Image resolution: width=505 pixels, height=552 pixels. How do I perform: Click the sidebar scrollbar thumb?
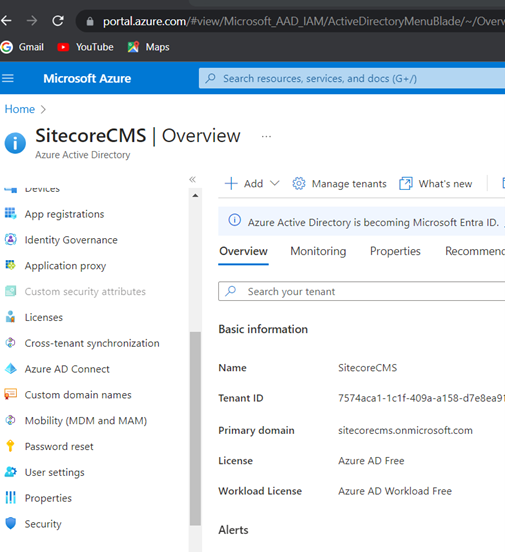point(195,429)
